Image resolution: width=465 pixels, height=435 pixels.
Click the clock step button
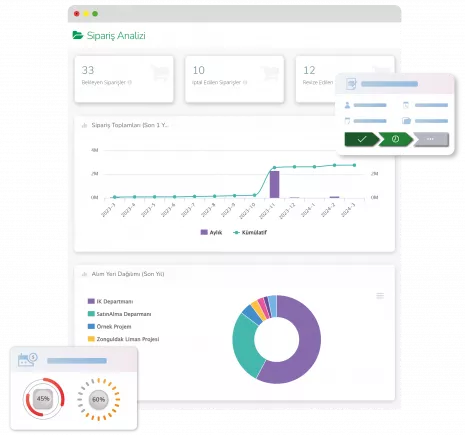[396, 139]
